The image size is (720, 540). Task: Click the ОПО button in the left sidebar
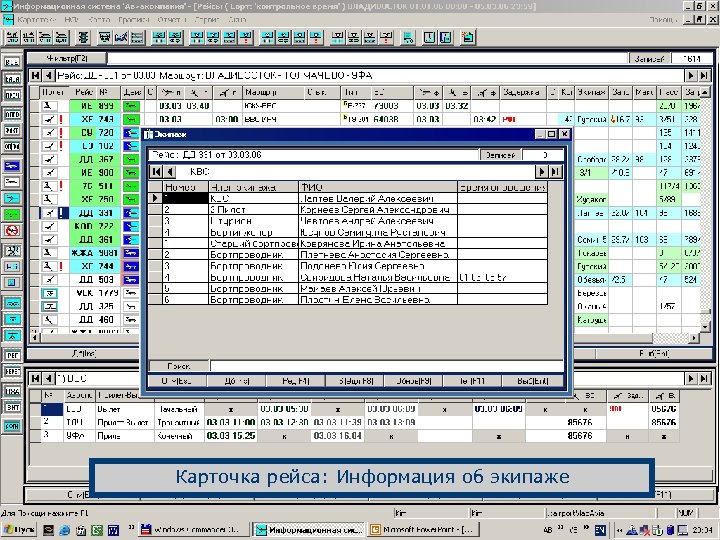point(12,113)
